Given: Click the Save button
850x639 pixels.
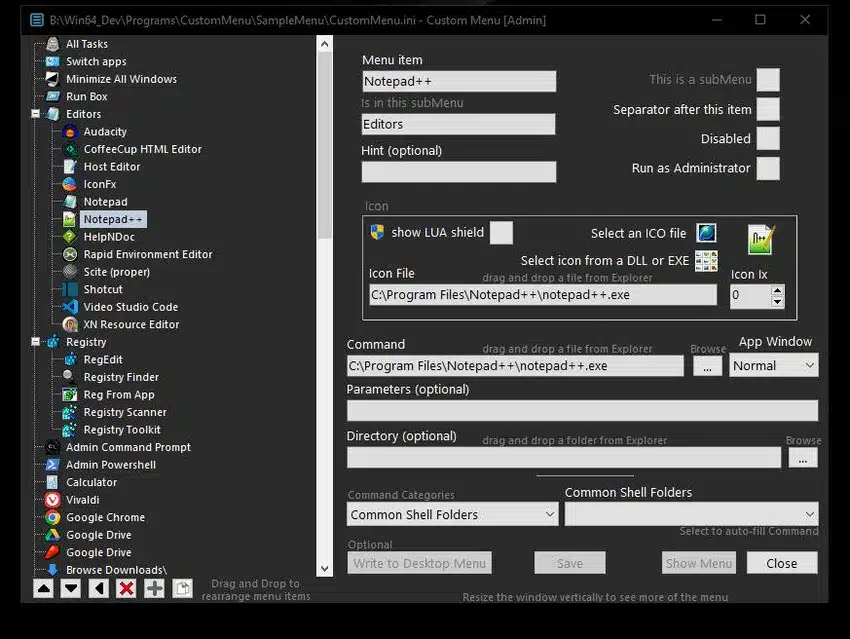Looking at the screenshot, I should [x=569, y=563].
